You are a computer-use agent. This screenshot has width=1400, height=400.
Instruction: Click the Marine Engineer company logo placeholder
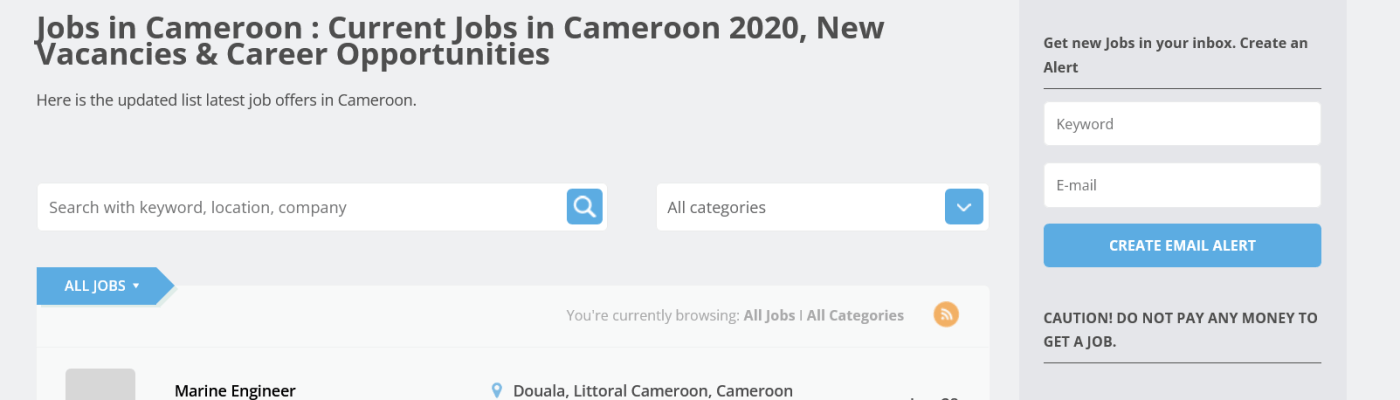100,385
